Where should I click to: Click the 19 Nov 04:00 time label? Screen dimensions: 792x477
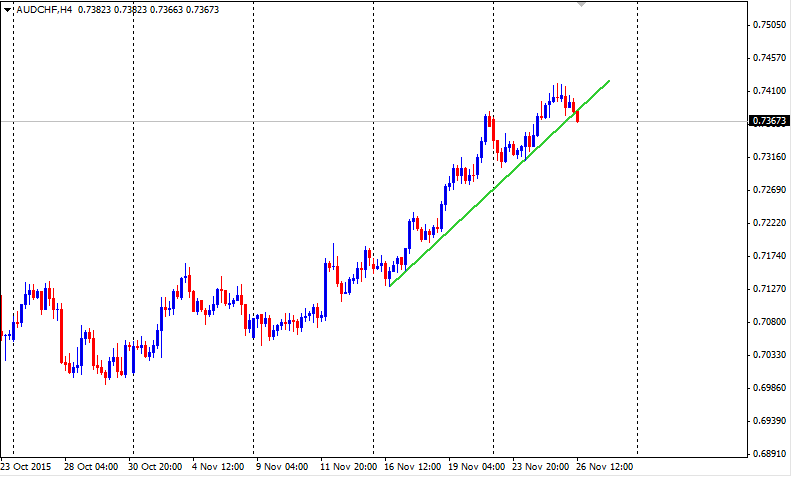point(477,466)
